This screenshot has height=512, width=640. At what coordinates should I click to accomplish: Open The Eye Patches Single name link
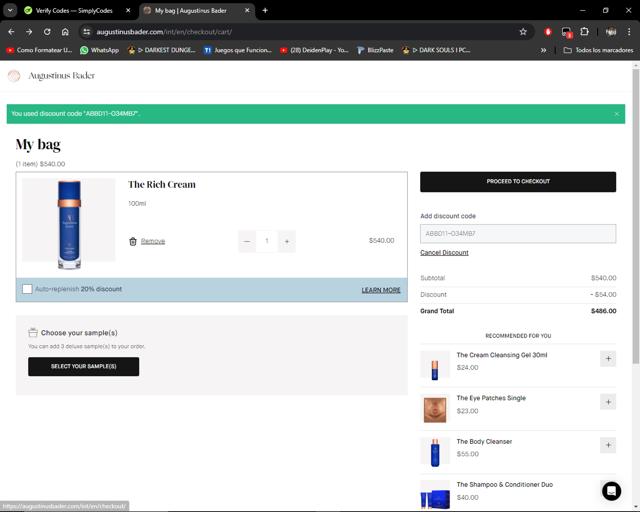tap(491, 398)
